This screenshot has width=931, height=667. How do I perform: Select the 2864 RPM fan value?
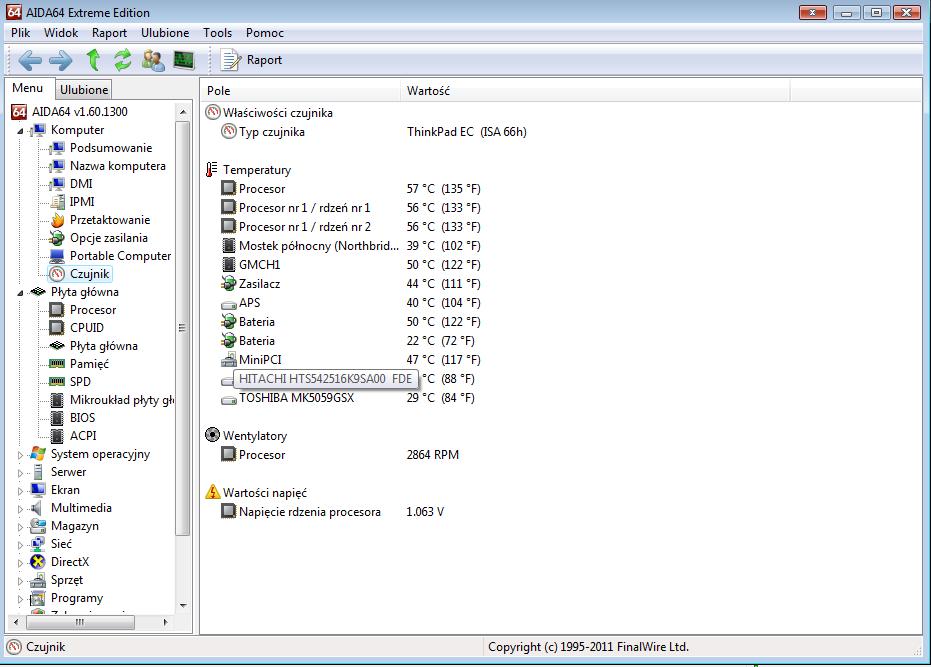coord(433,455)
